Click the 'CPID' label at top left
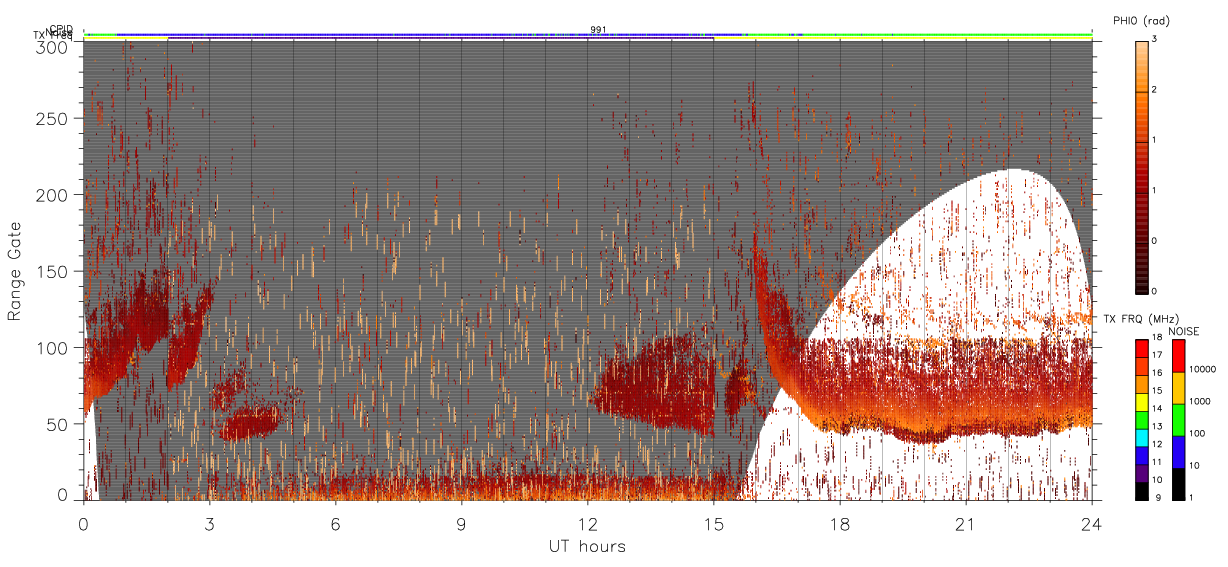 coord(61,30)
